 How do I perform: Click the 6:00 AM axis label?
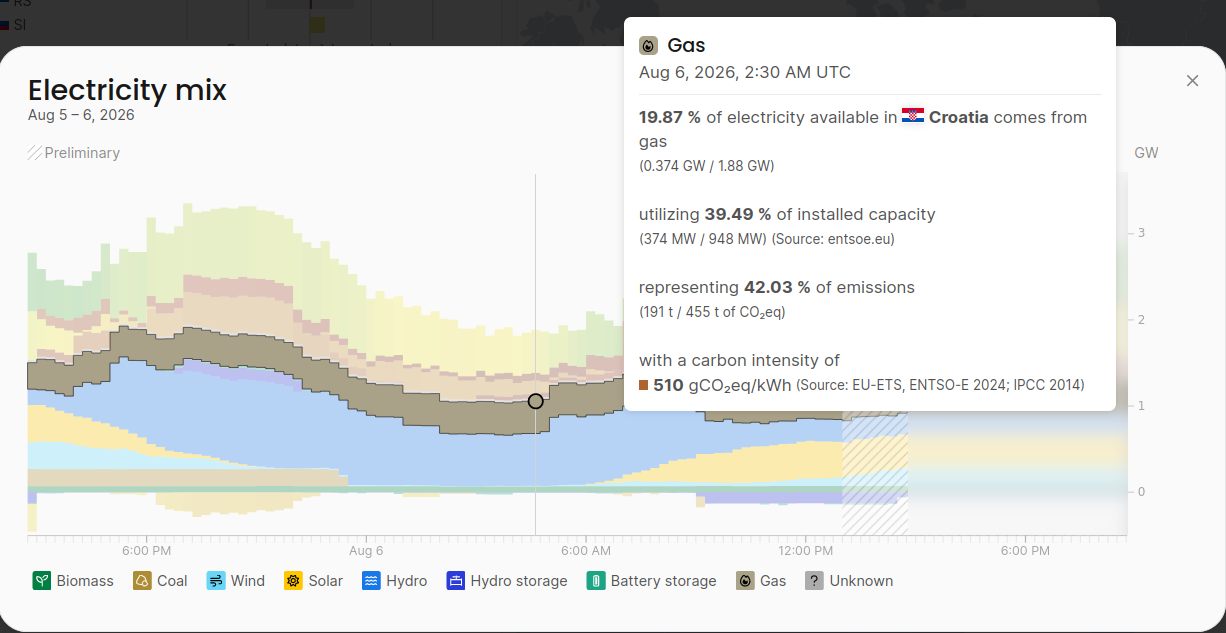586,551
